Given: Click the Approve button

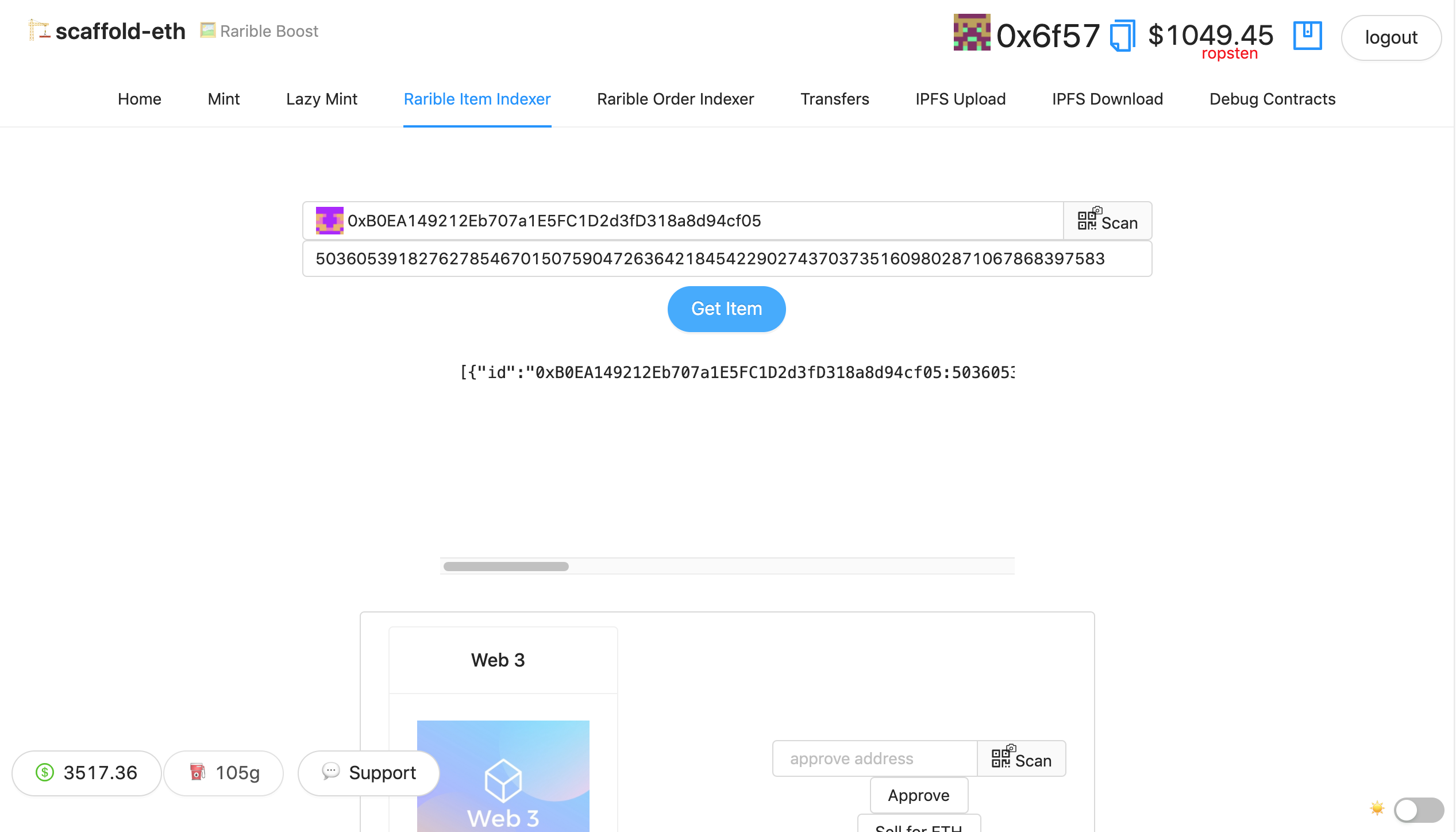Looking at the screenshot, I should 918,796.
